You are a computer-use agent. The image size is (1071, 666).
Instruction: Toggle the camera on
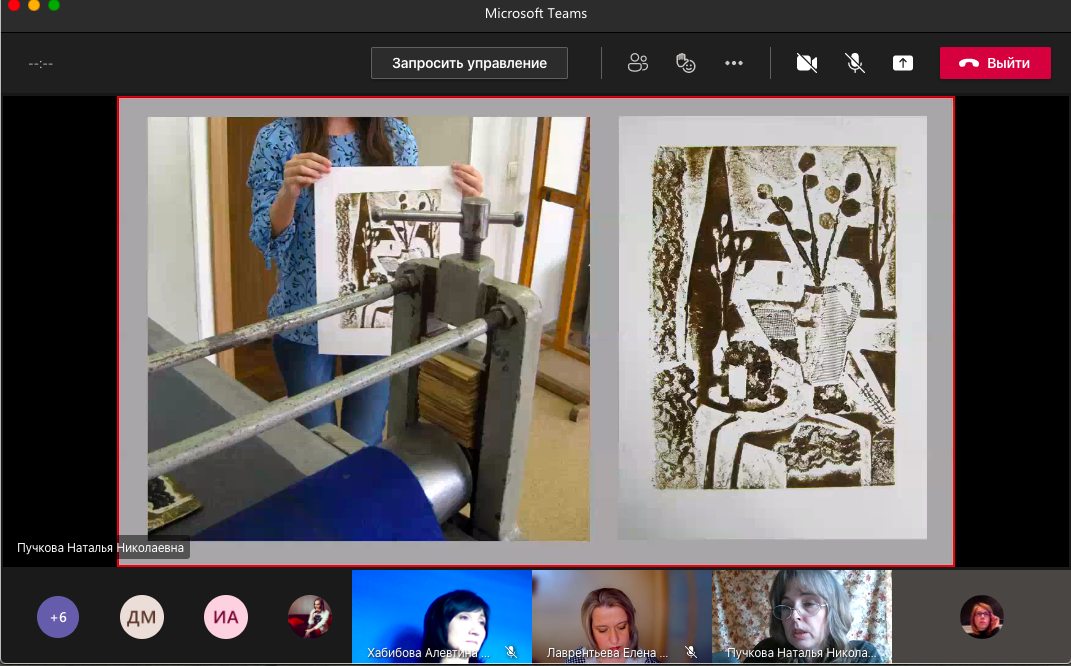click(806, 63)
